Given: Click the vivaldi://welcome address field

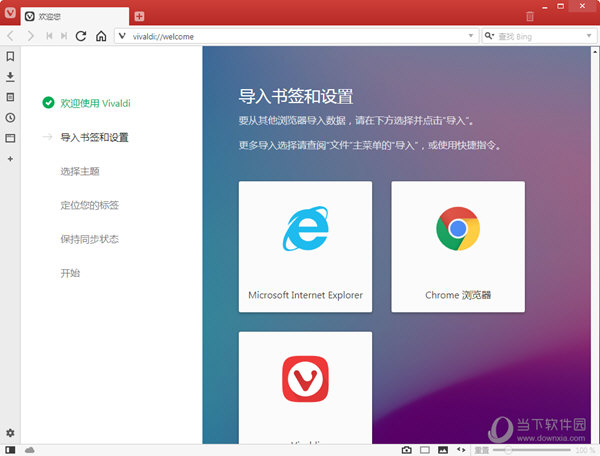Looking at the screenshot, I should pos(296,36).
